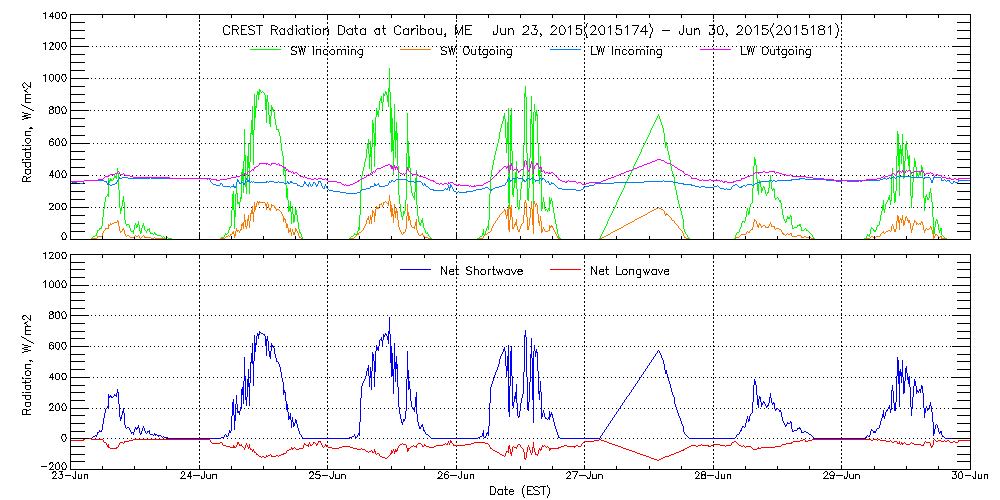
Task: Click the 27-Jun x-axis label
Action: [585, 475]
